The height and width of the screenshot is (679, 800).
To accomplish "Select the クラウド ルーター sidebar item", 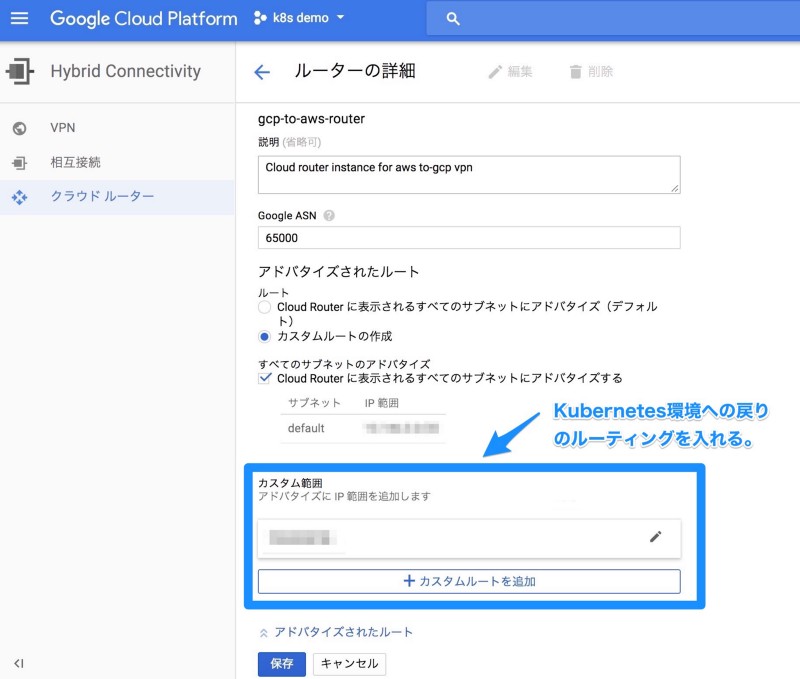I will click(x=117, y=197).
